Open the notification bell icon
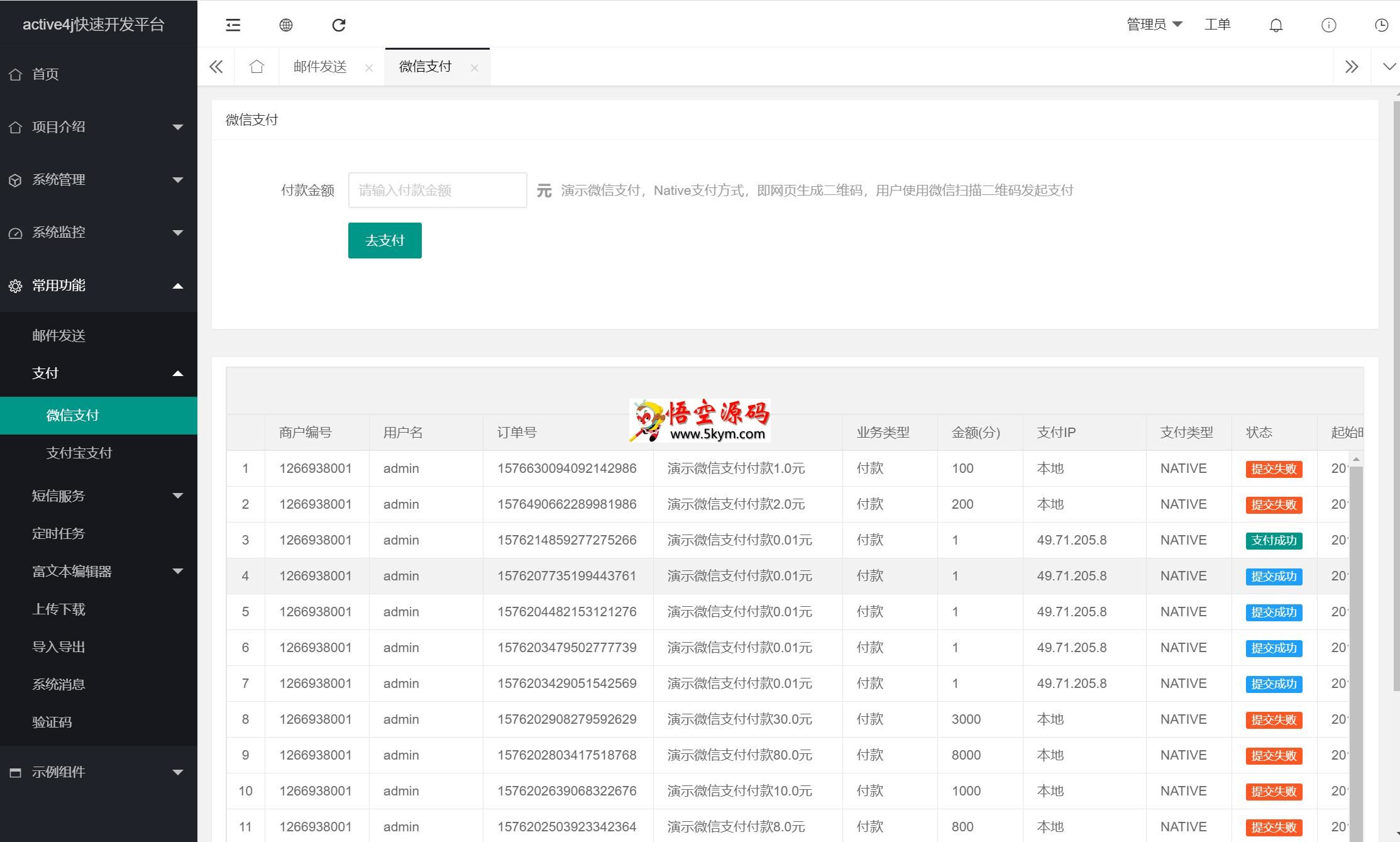This screenshot has width=1400, height=842. tap(1276, 25)
